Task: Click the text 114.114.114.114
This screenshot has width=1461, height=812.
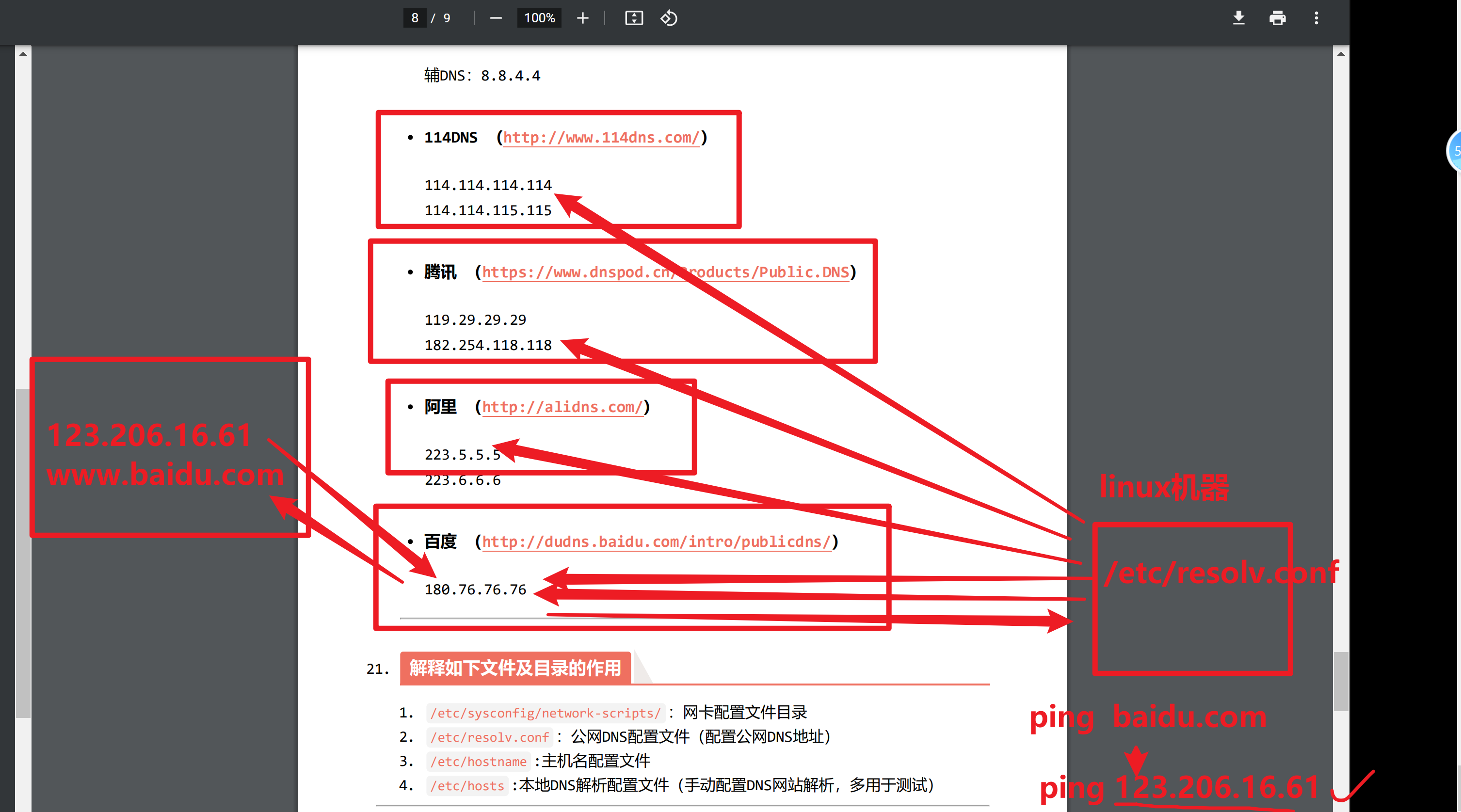Action: (x=488, y=185)
